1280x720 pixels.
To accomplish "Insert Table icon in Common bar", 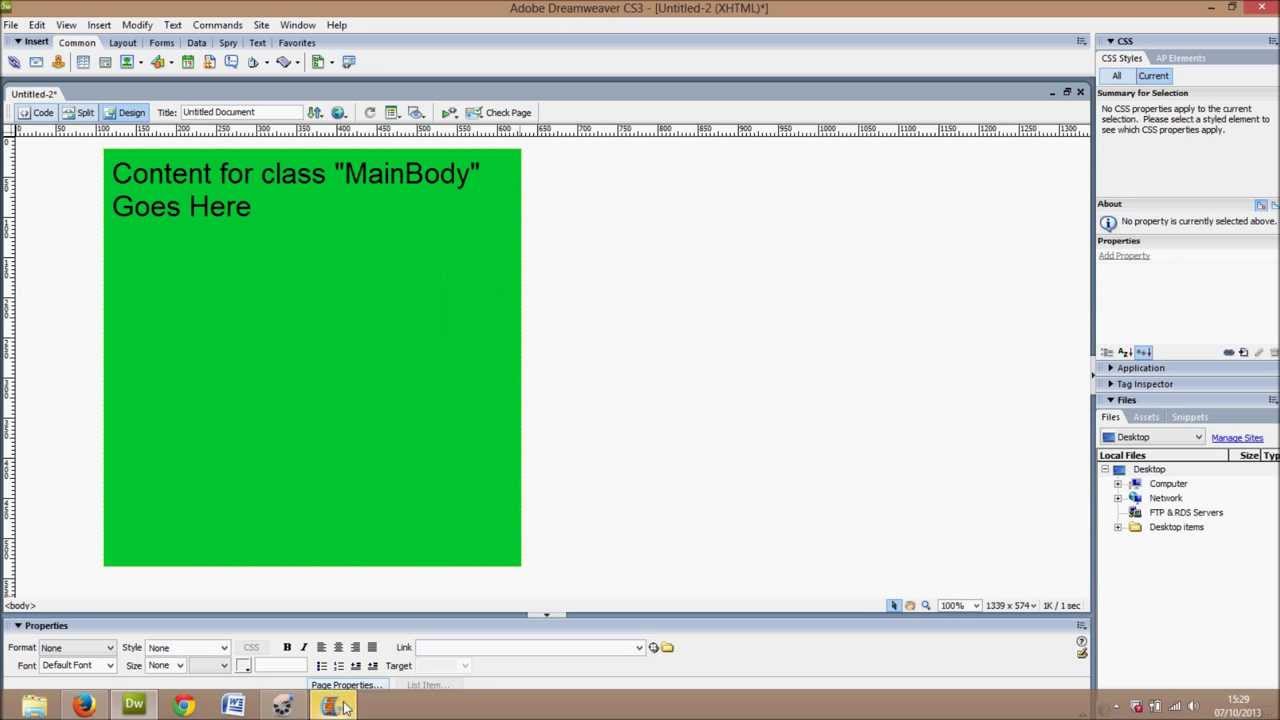I will tap(83, 62).
